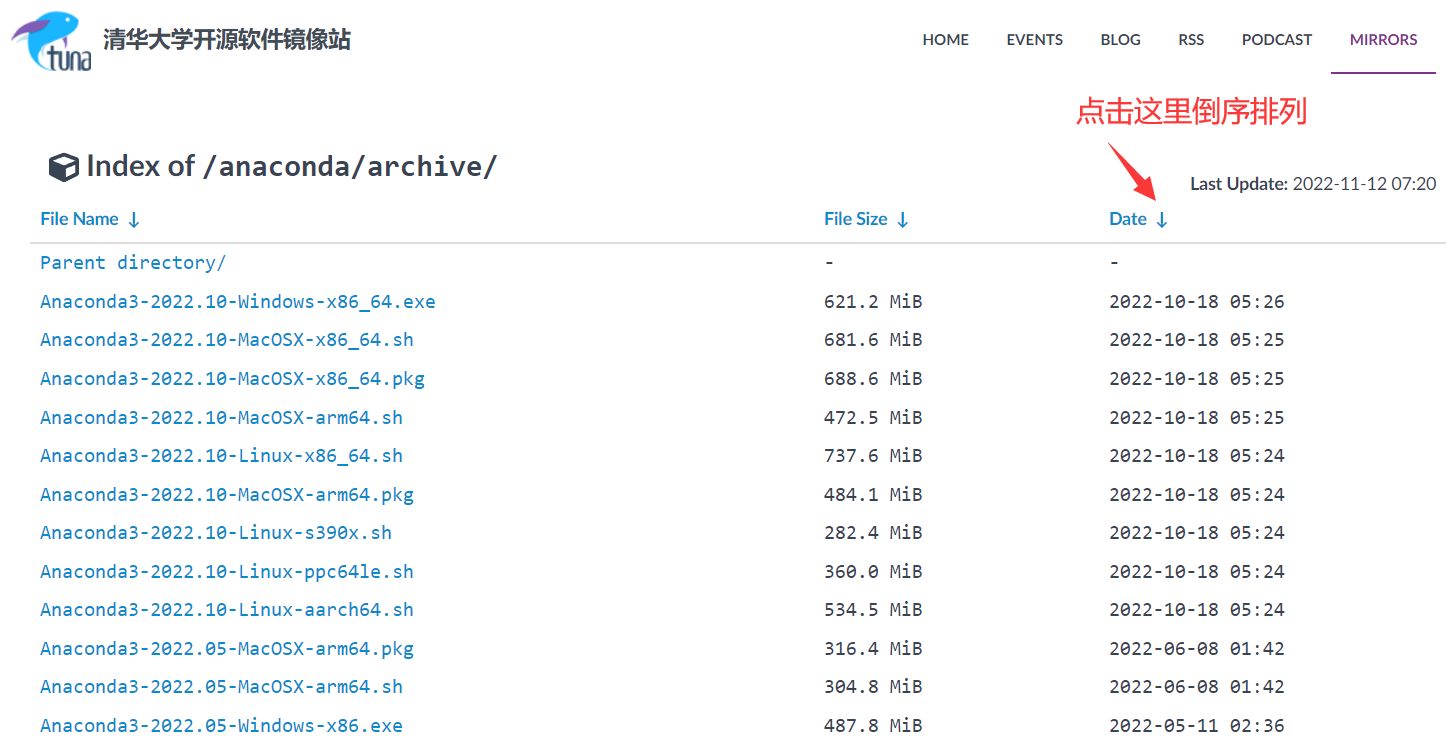Download Anaconda3-2022.05-Windows-x86.exe
Image resolution: width=1446 pixels, height=753 pixels.
pos(221,726)
